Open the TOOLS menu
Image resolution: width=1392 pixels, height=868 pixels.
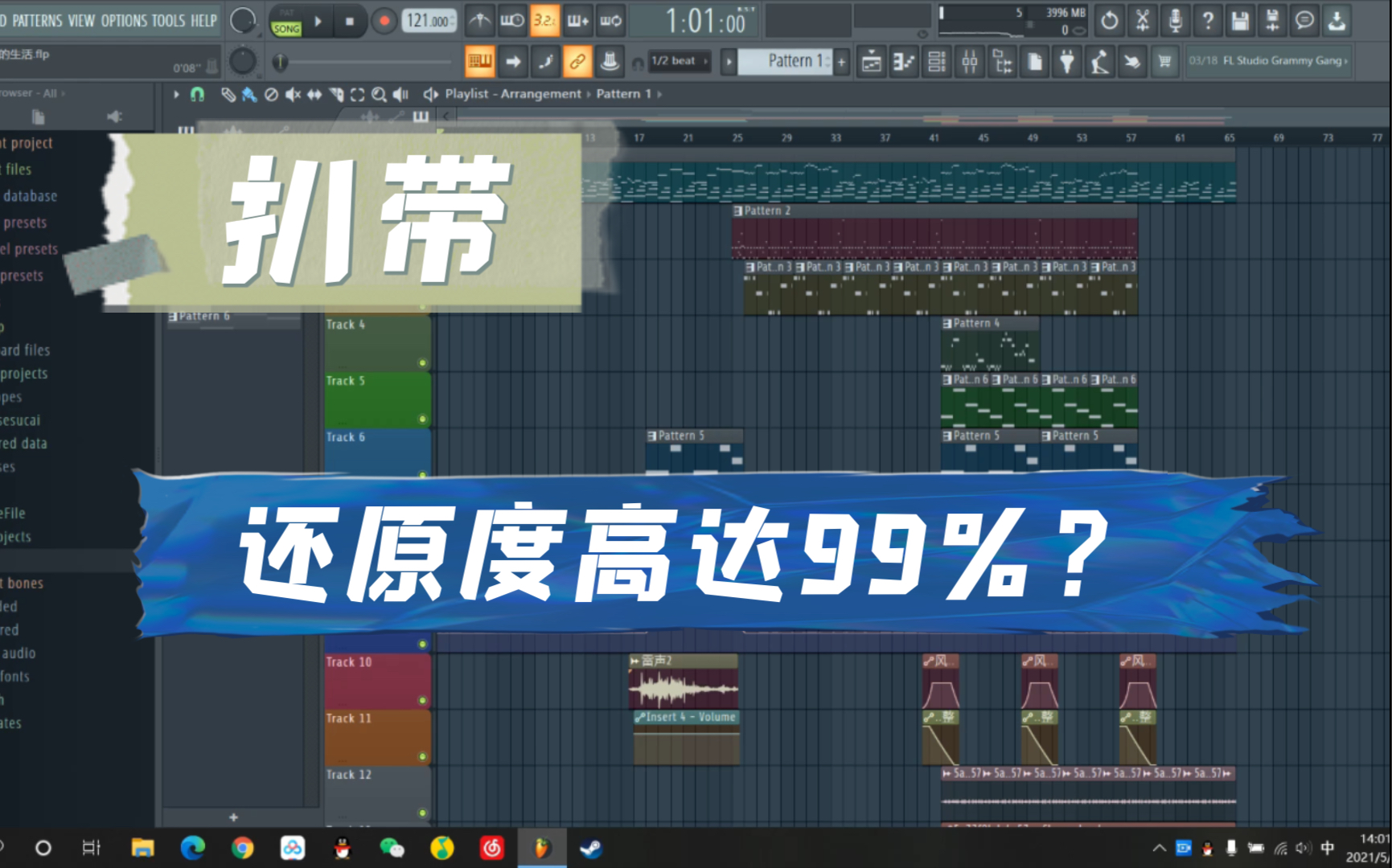coord(169,21)
